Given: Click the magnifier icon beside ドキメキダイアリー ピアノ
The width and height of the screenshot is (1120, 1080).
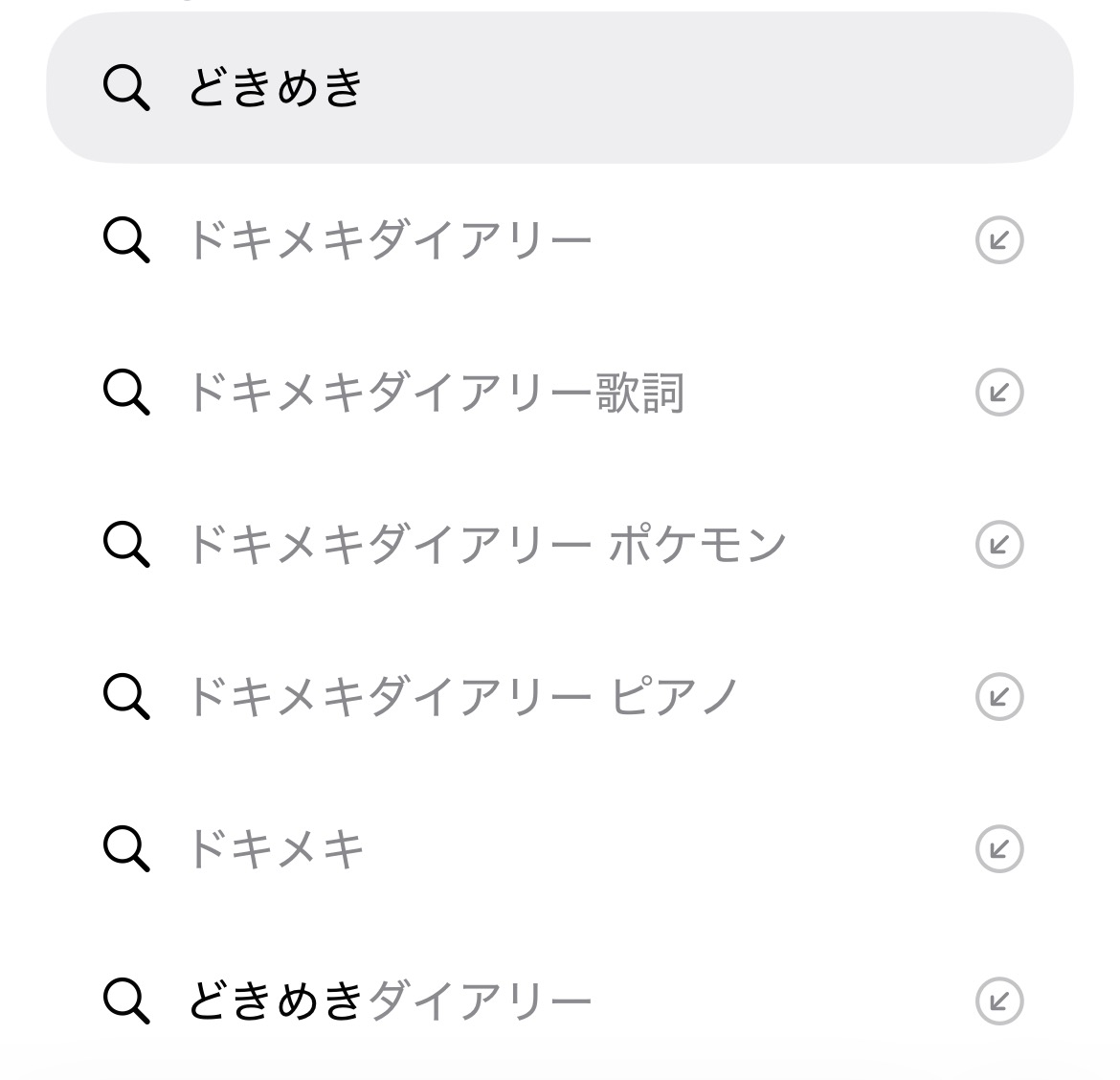Looking at the screenshot, I should (x=126, y=696).
